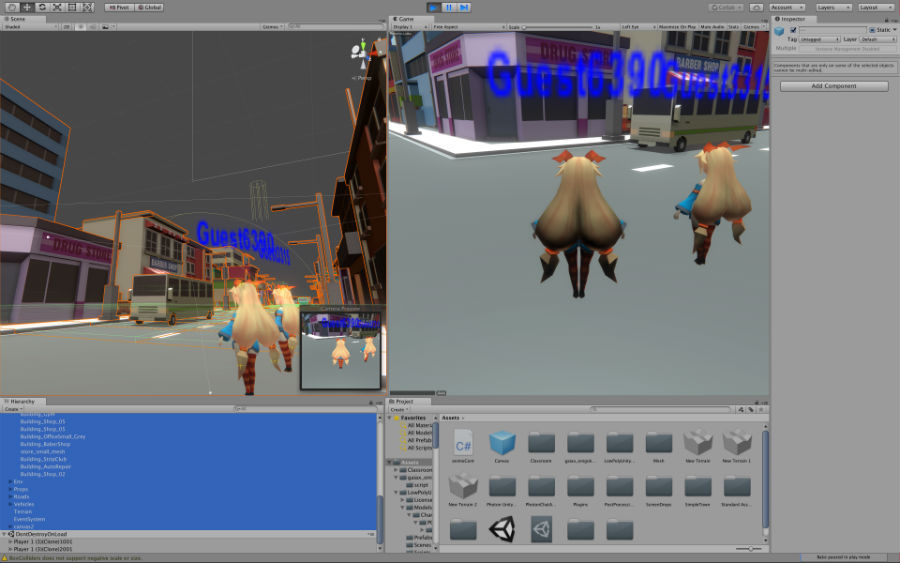The height and width of the screenshot is (563, 900).
Task: Toggle Pivot handle position mode
Action: tap(119, 7)
